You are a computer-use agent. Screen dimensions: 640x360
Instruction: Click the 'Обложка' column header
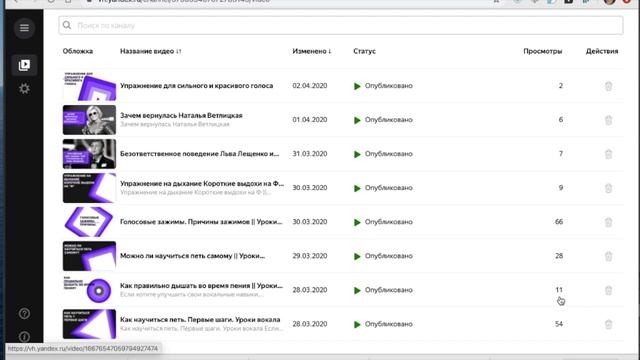[78, 51]
